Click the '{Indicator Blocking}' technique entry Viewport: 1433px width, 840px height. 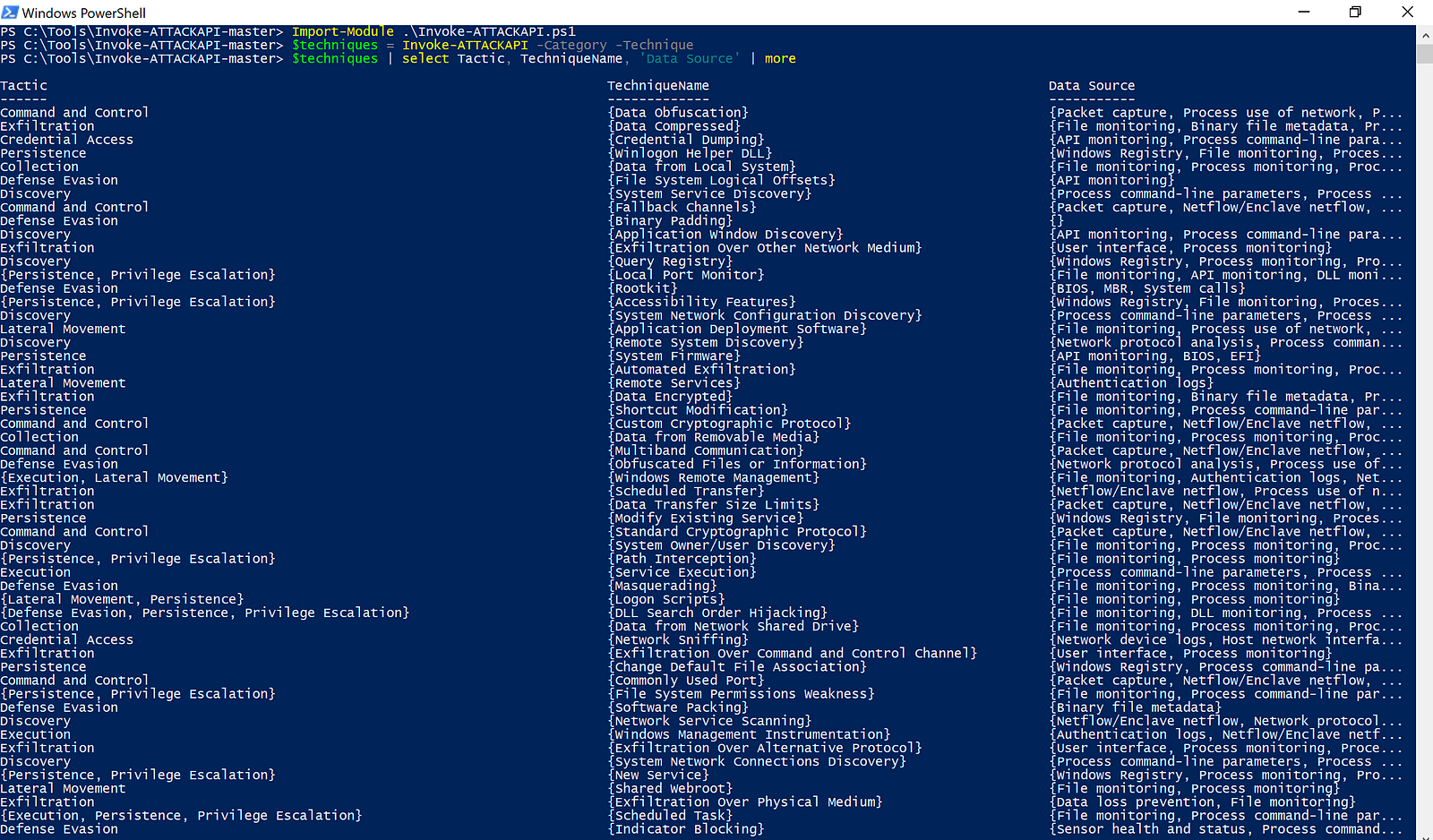coord(686,829)
